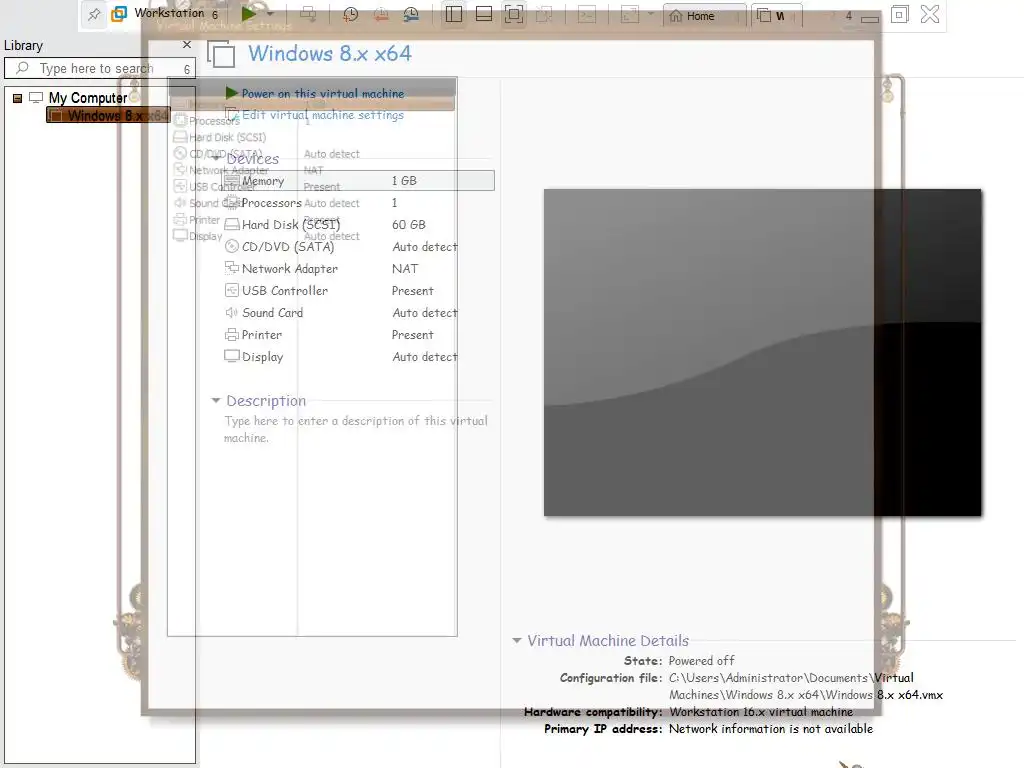Screen dimensions: 1024x768
Task: Click the Printer device label
Action: (x=262, y=334)
